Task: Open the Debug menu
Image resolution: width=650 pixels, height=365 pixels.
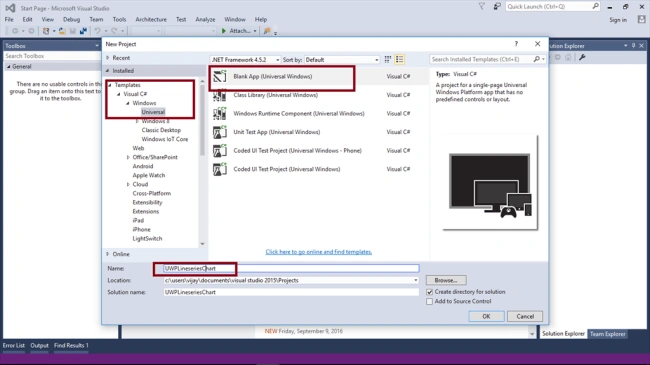Action: 71,19
